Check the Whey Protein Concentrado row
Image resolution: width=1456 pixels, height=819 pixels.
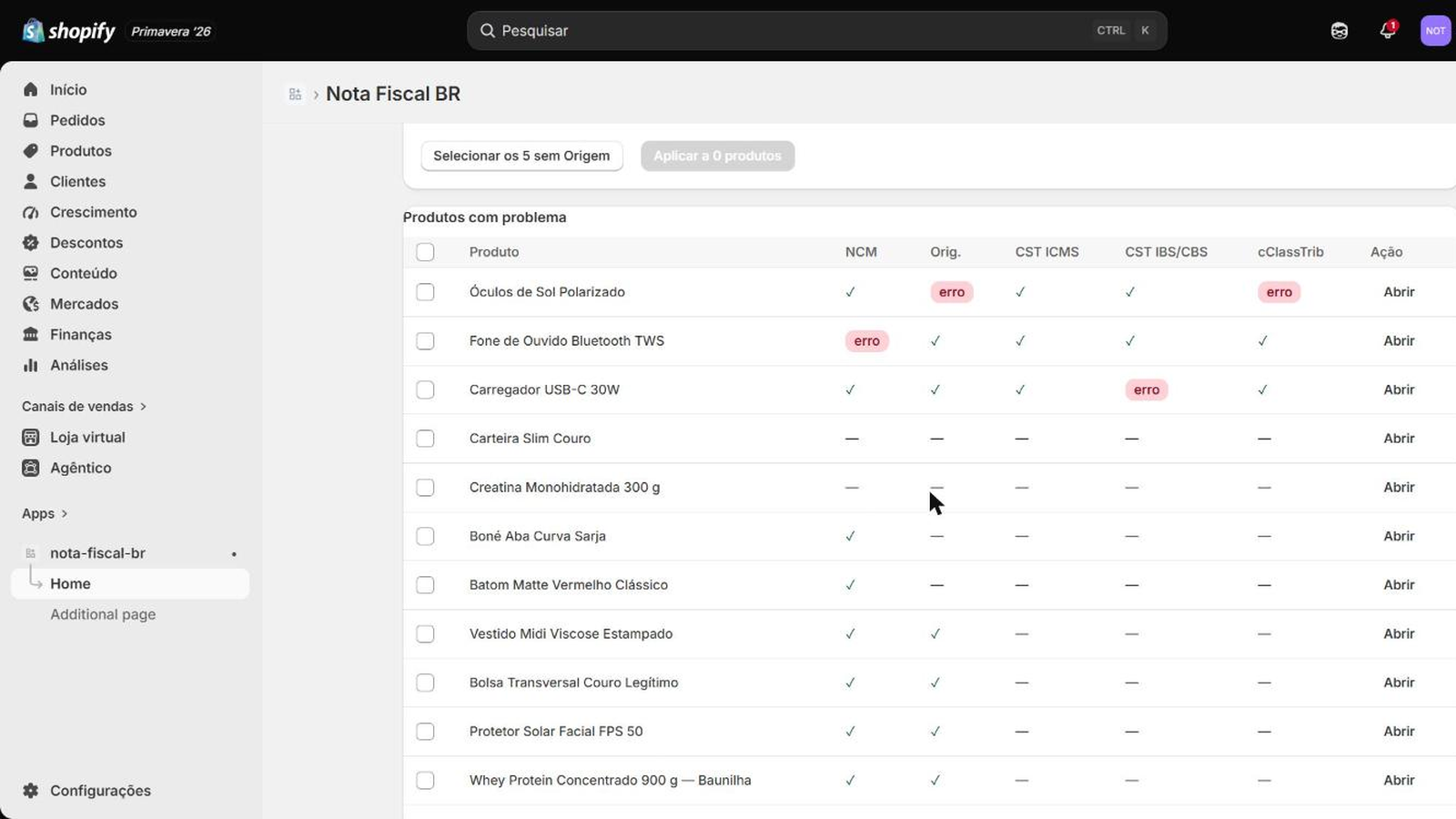click(425, 780)
